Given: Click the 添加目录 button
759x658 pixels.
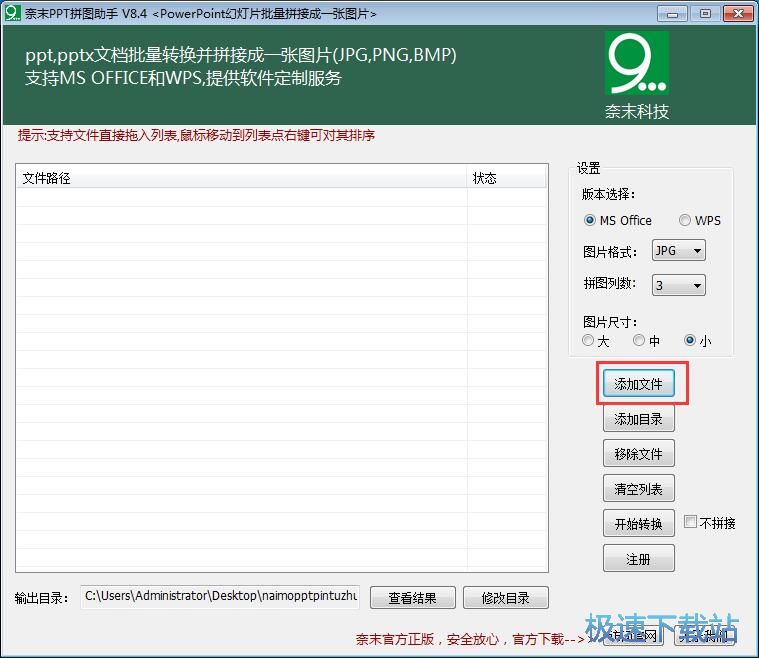Looking at the screenshot, I should tap(638, 418).
